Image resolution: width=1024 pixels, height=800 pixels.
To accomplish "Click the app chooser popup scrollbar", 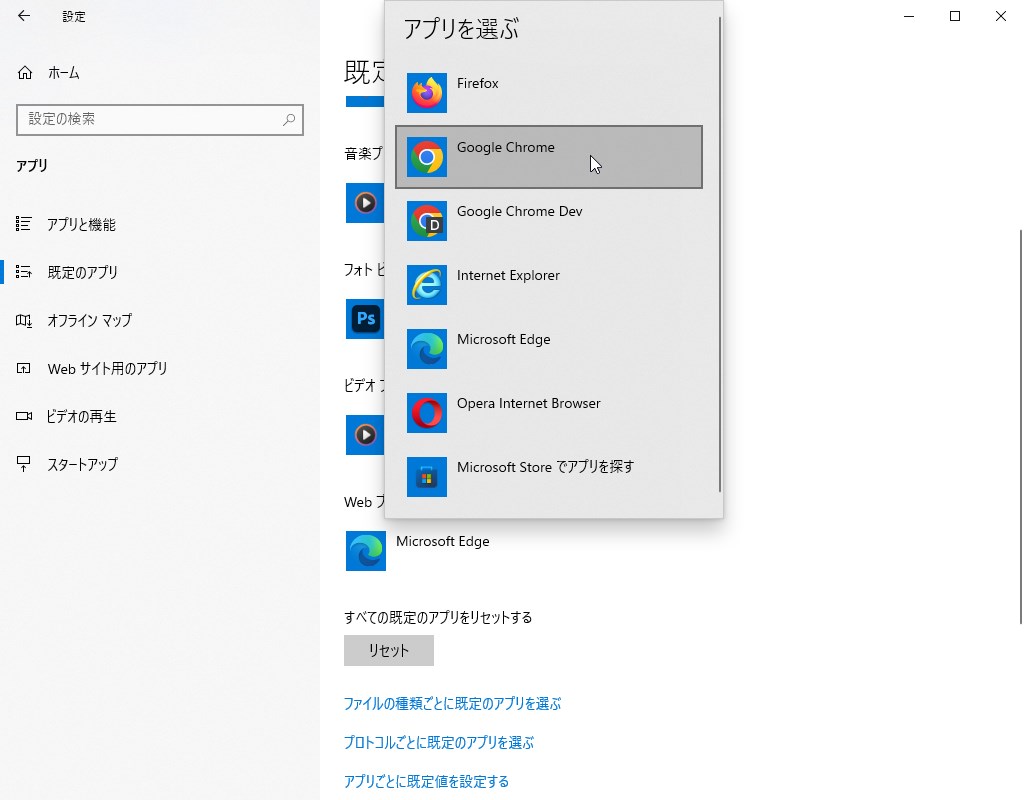I will (x=720, y=255).
